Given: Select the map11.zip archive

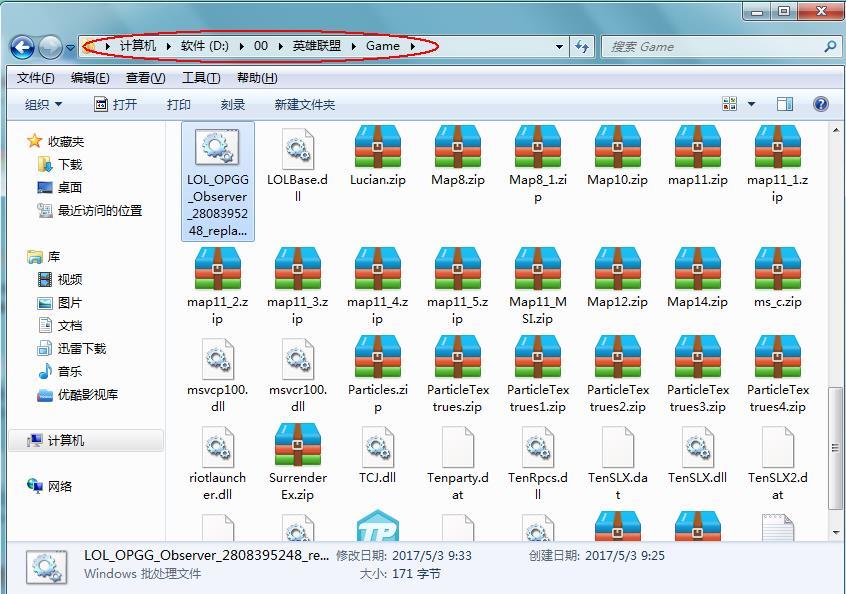Looking at the screenshot, I should (x=698, y=156).
